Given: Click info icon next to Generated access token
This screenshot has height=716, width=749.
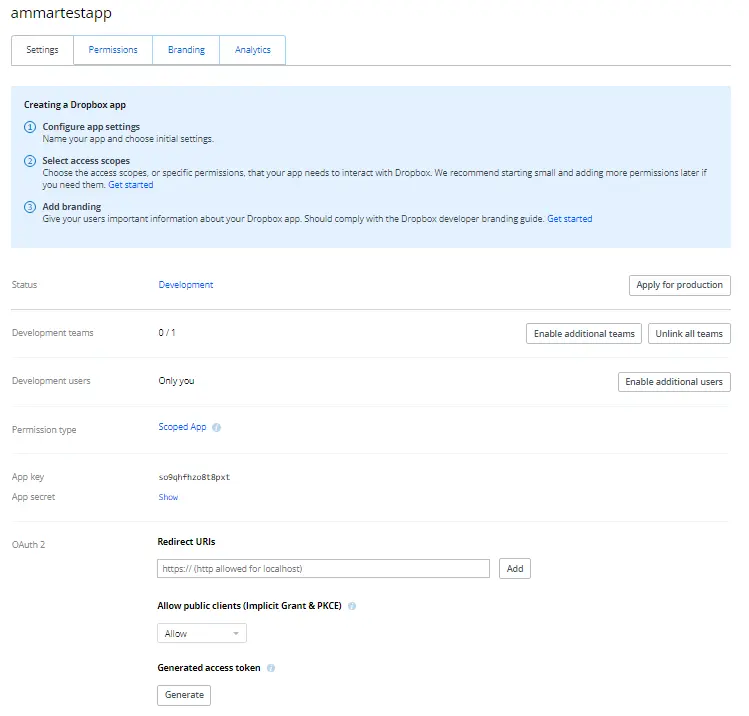Looking at the screenshot, I should click(271, 668).
